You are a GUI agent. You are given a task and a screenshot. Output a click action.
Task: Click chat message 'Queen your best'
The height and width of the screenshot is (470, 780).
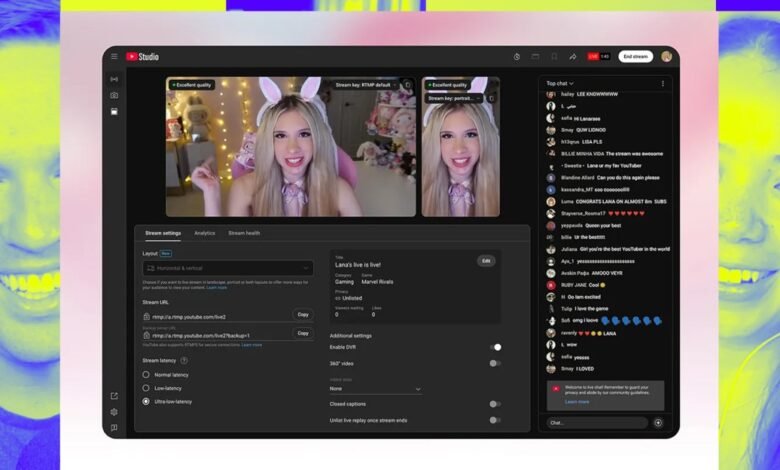point(603,225)
